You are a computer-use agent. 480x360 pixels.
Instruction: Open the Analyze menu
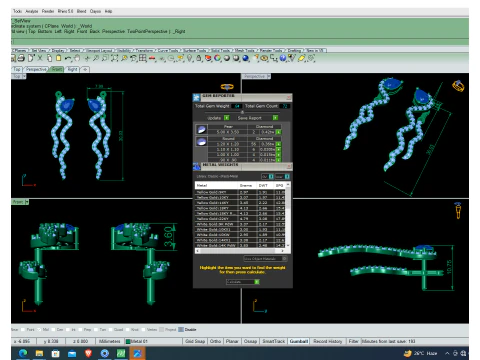[x=32, y=11]
